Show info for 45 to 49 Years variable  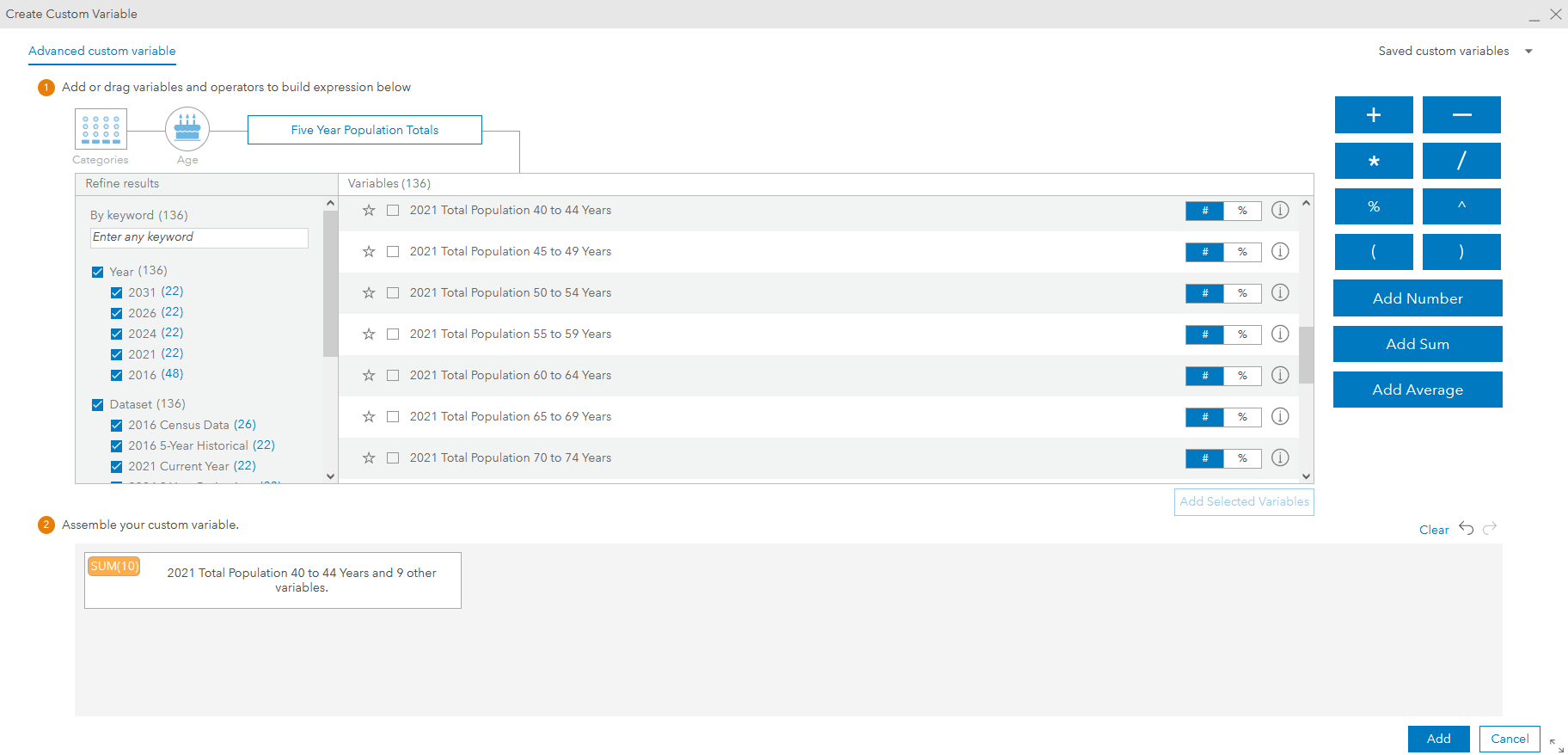[1280, 251]
